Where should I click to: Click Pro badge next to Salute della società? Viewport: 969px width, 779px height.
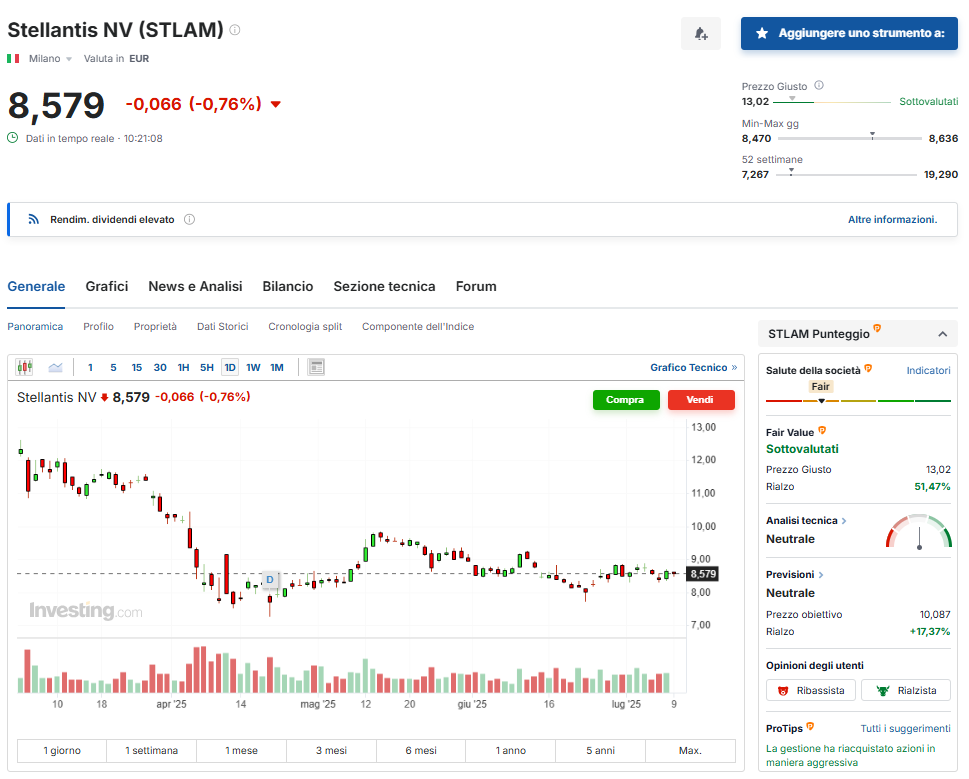coord(868,368)
